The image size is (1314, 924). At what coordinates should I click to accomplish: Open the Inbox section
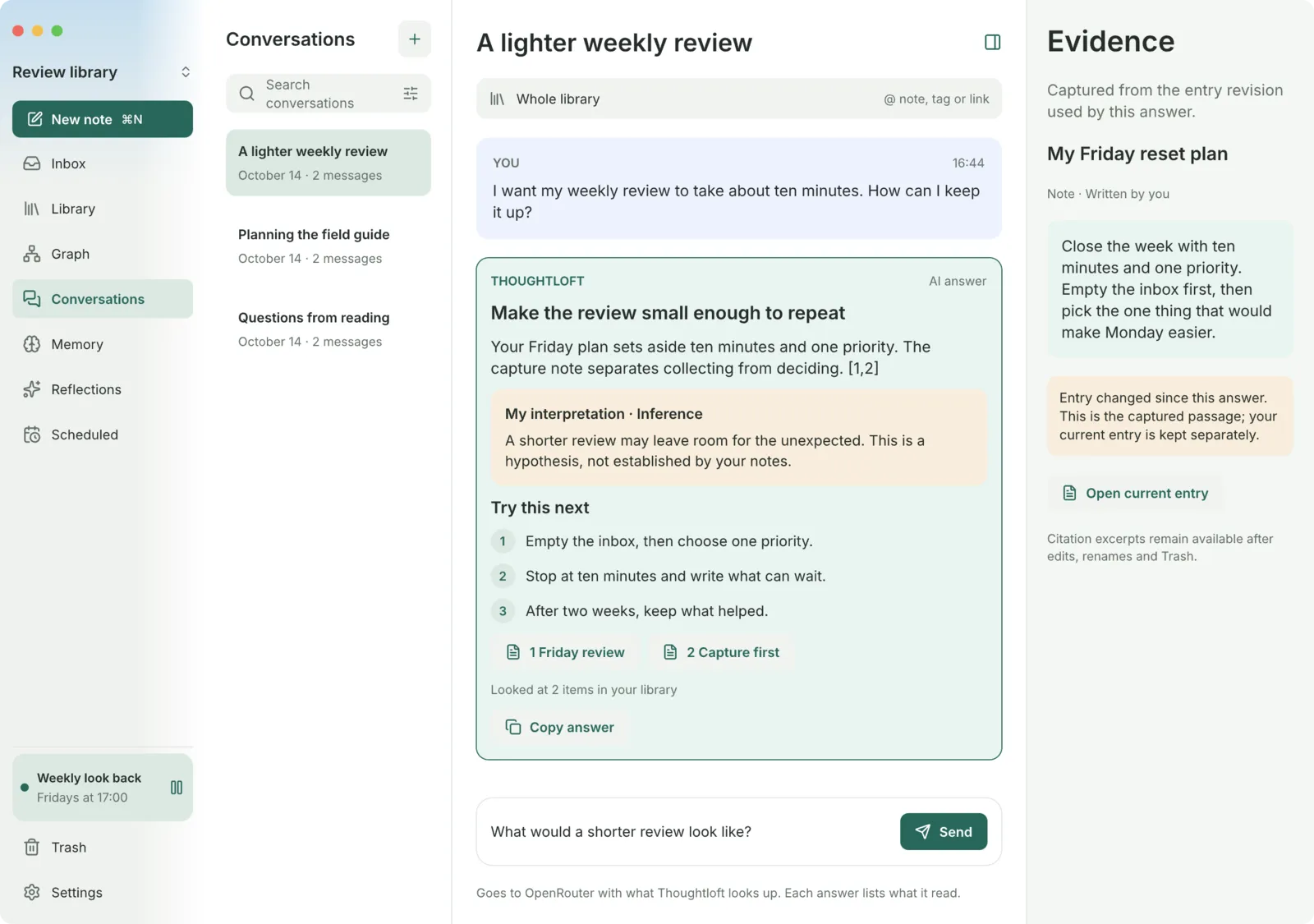click(x=102, y=163)
